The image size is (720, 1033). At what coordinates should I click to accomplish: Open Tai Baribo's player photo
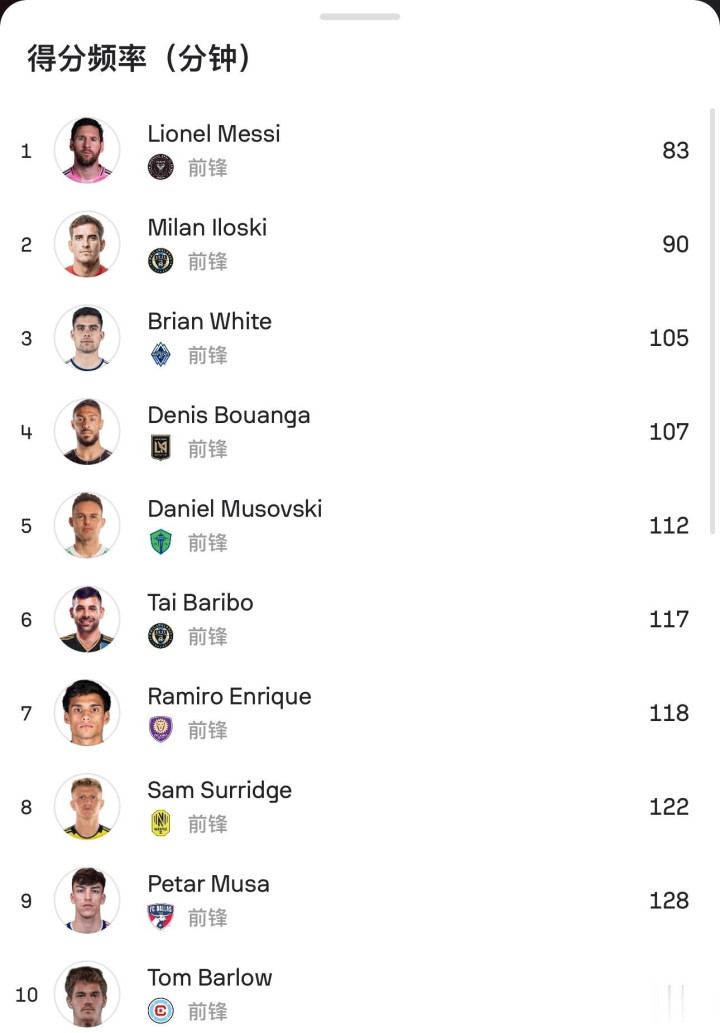click(x=87, y=619)
